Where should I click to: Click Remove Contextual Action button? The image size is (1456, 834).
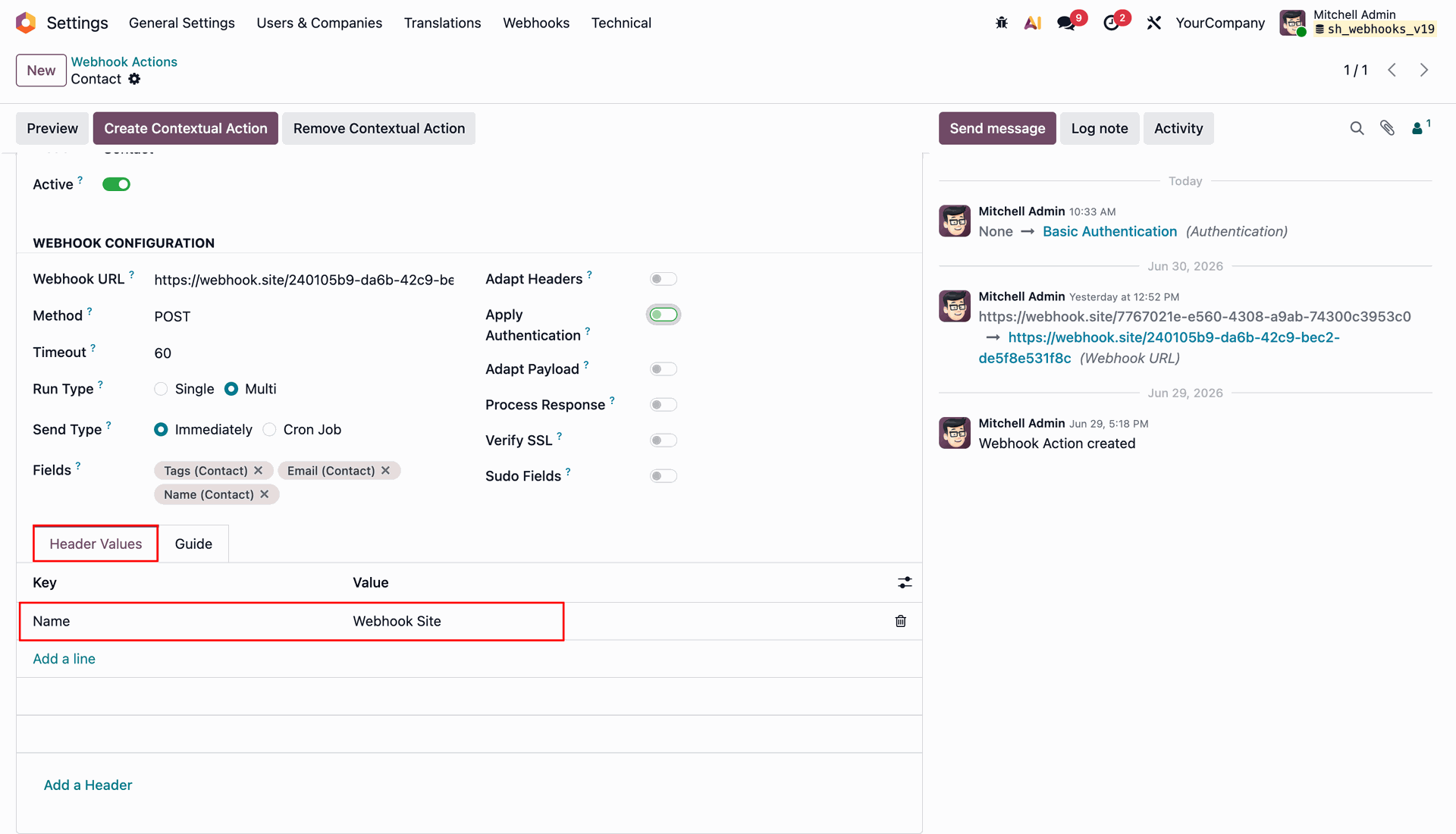[379, 128]
